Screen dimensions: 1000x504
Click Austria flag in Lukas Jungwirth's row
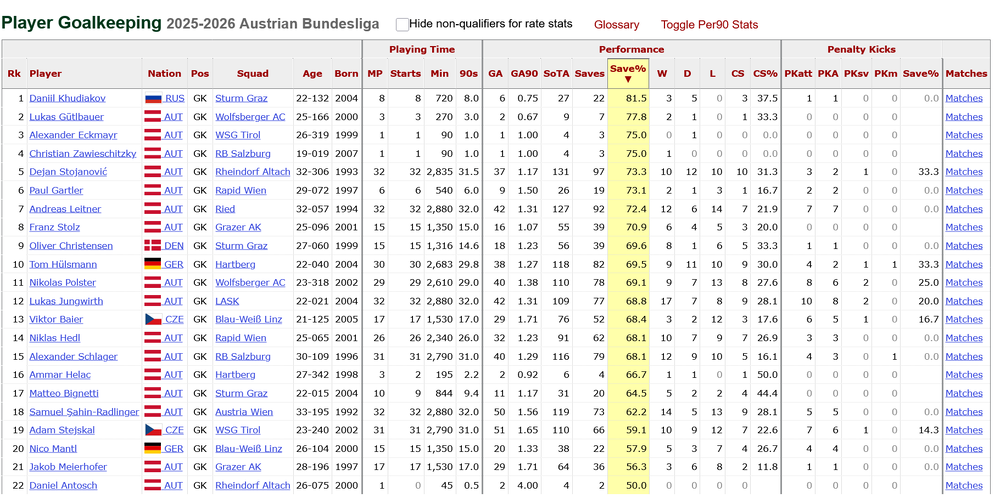pos(152,301)
